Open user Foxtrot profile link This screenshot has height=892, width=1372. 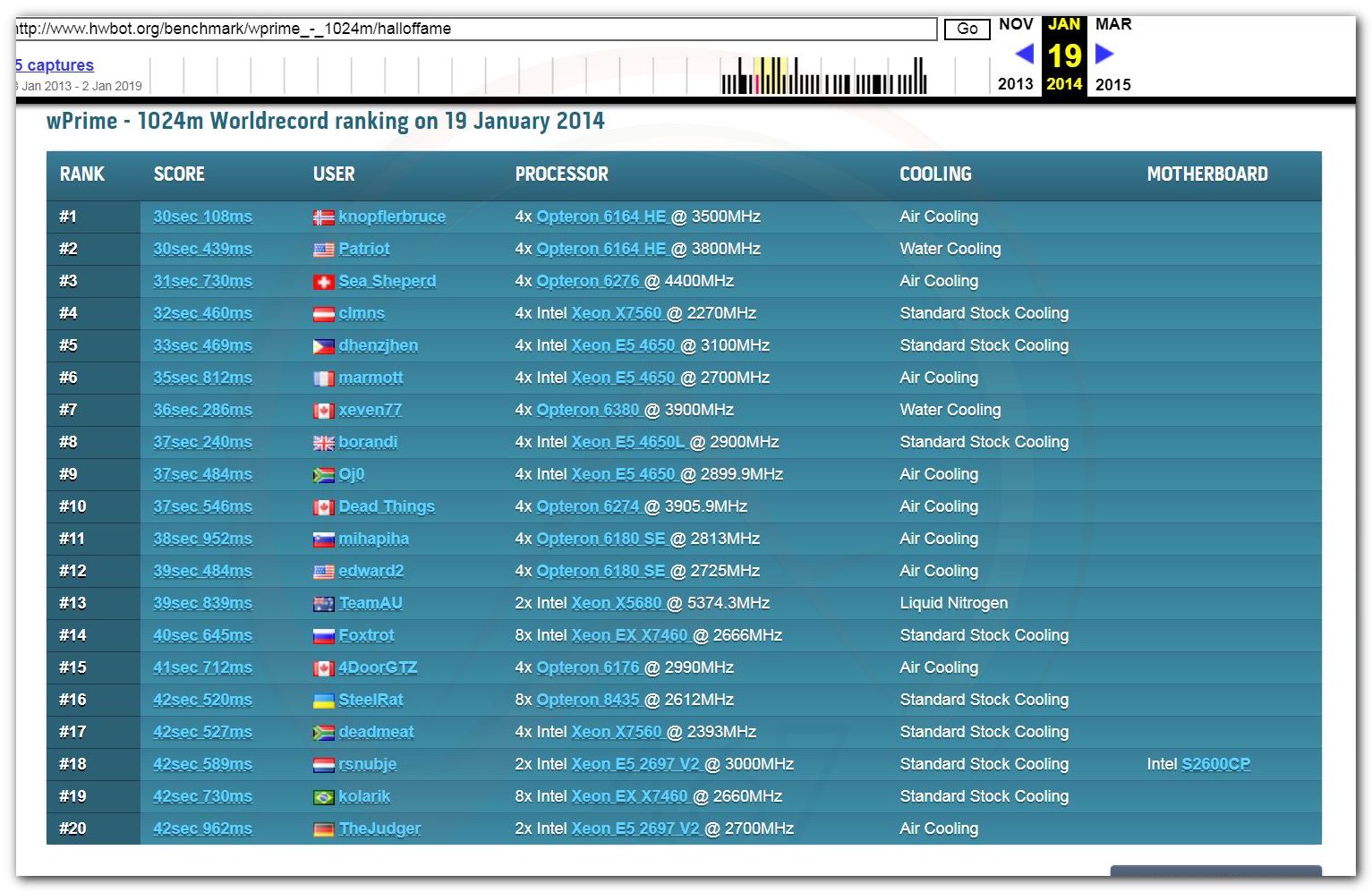367,635
